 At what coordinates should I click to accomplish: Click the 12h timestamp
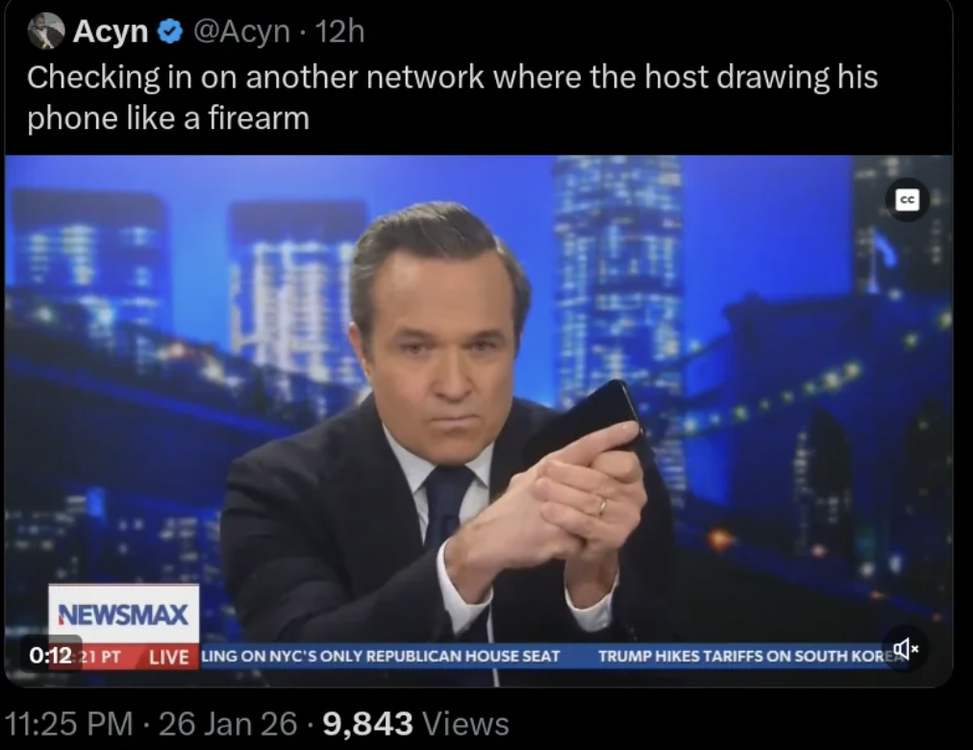tap(339, 31)
